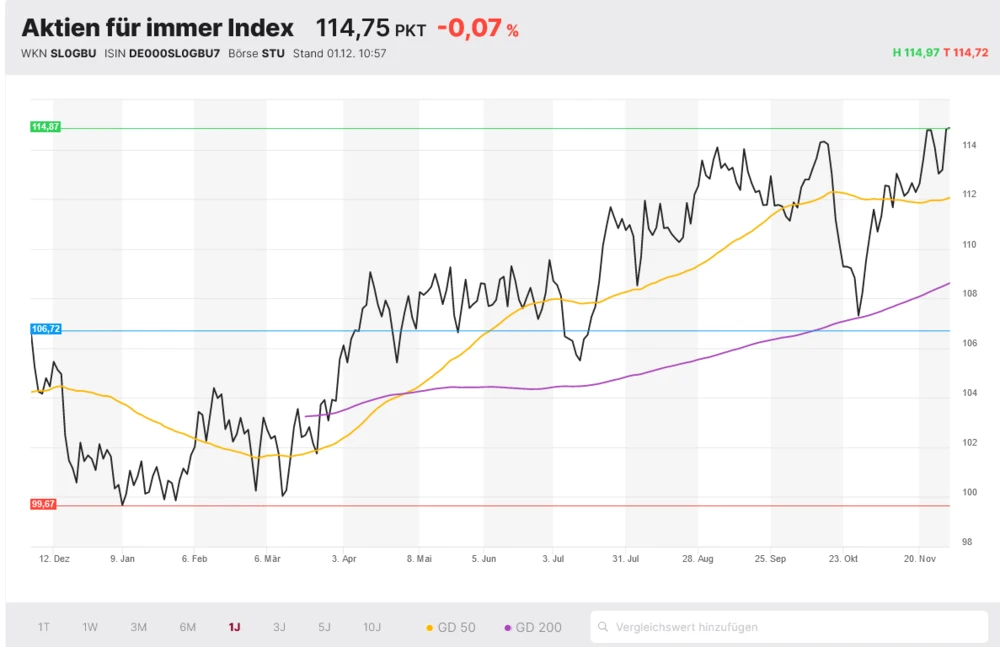Click the daily high value H 114,97
Screen dimensions: 1000x647
tap(914, 53)
